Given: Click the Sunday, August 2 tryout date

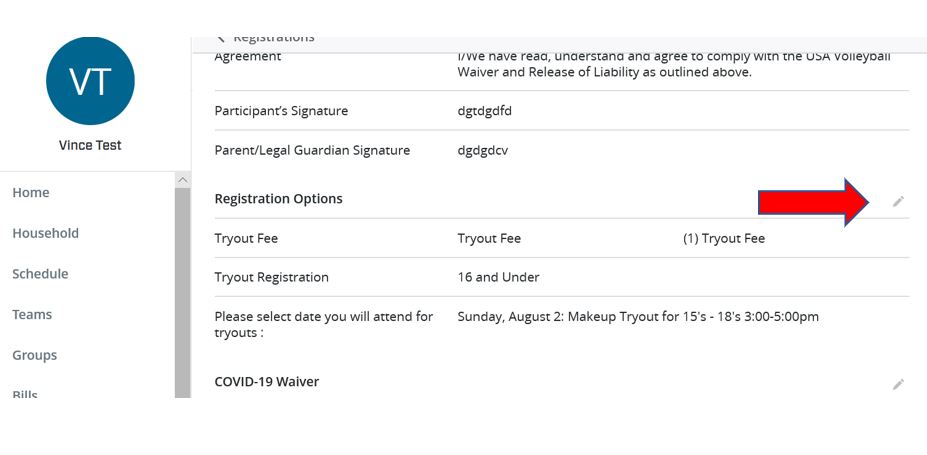Looking at the screenshot, I should (638, 317).
